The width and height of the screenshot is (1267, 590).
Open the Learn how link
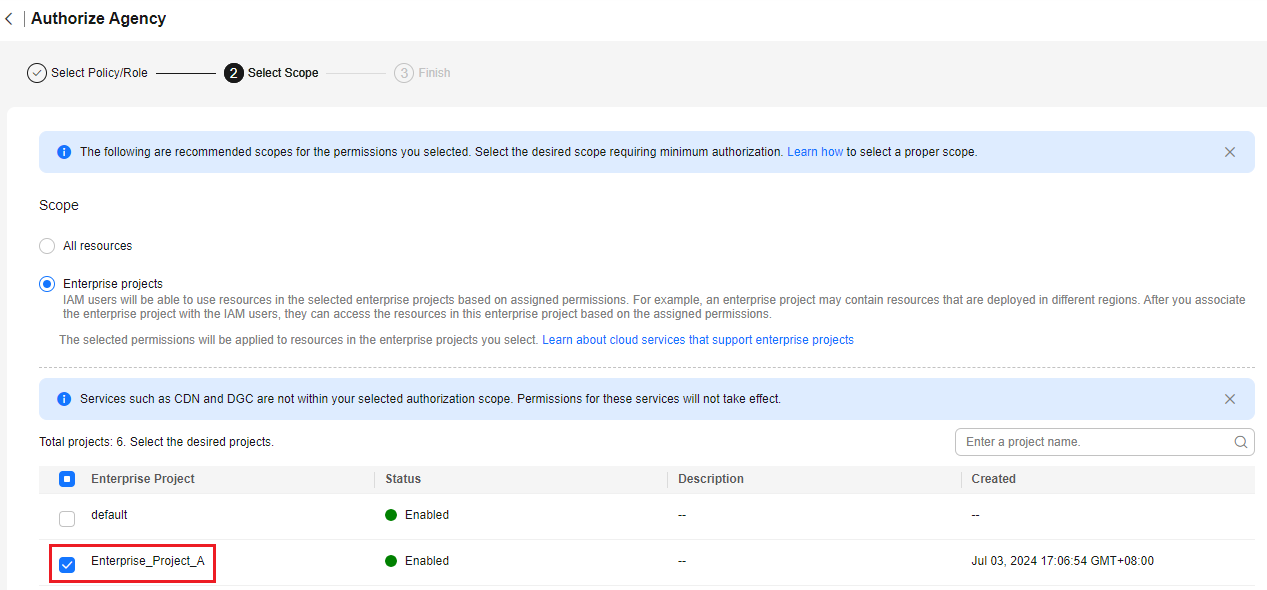(815, 152)
